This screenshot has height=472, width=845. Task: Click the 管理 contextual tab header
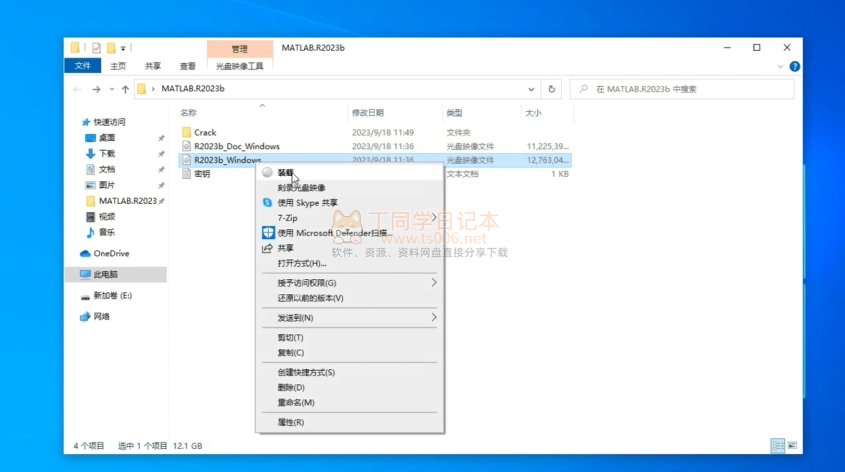[240, 49]
